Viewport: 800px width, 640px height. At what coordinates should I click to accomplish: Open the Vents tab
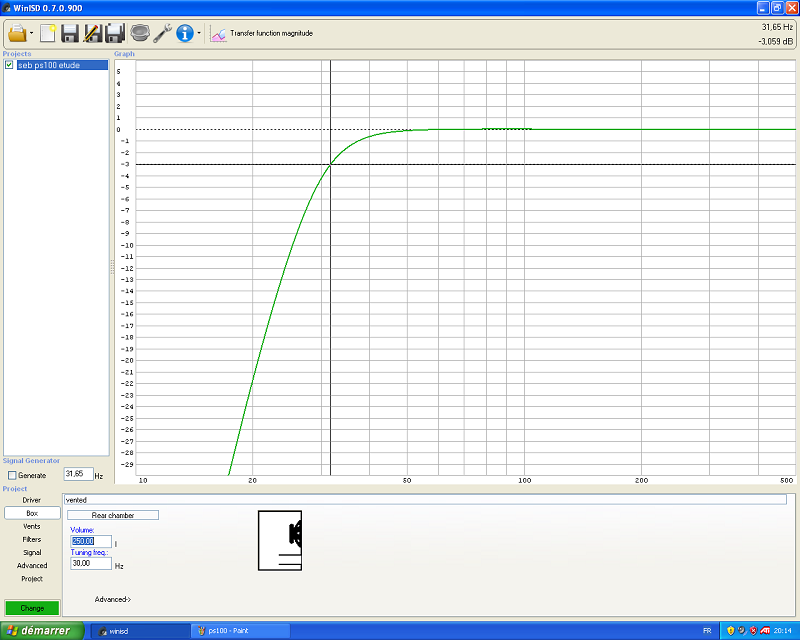[x=32, y=526]
